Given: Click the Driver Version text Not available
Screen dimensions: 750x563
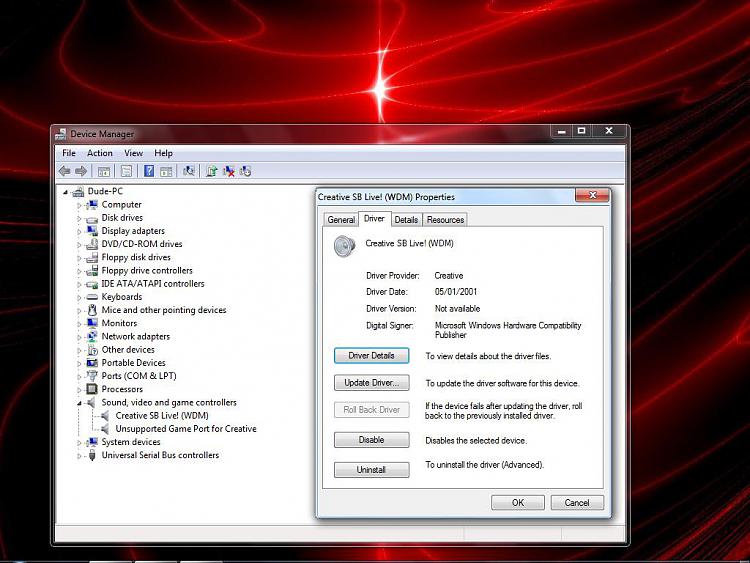Looking at the screenshot, I should point(457,309).
